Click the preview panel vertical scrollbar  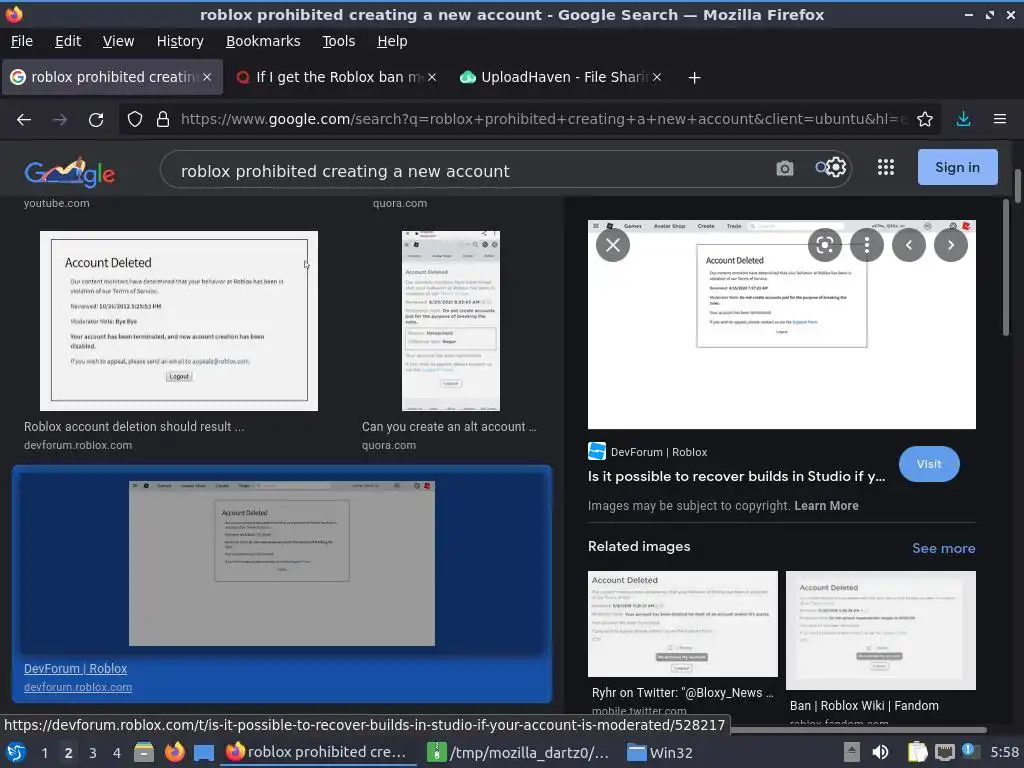click(x=1006, y=268)
